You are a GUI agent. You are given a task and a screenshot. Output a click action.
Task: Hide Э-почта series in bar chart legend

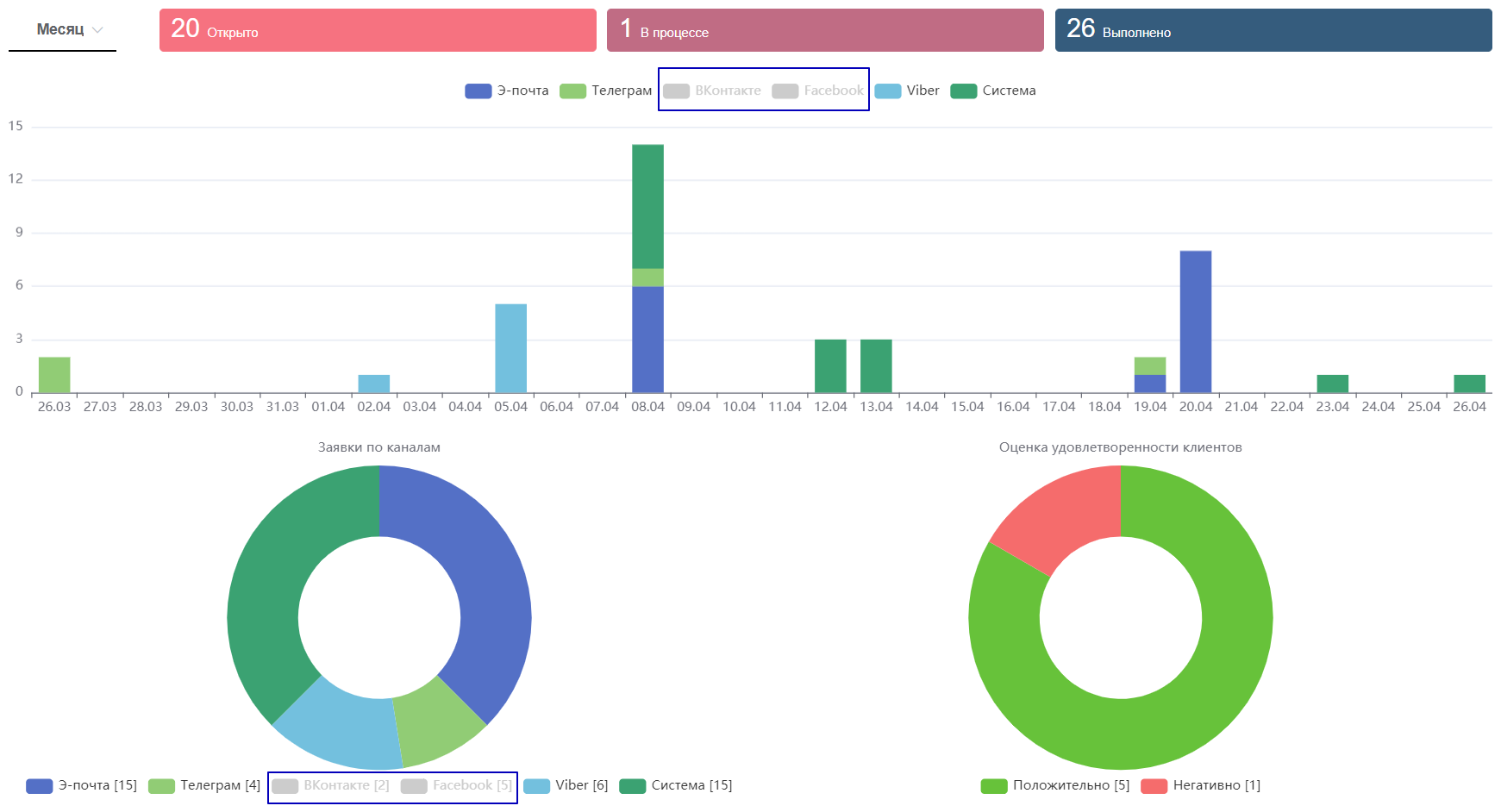pos(507,91)
